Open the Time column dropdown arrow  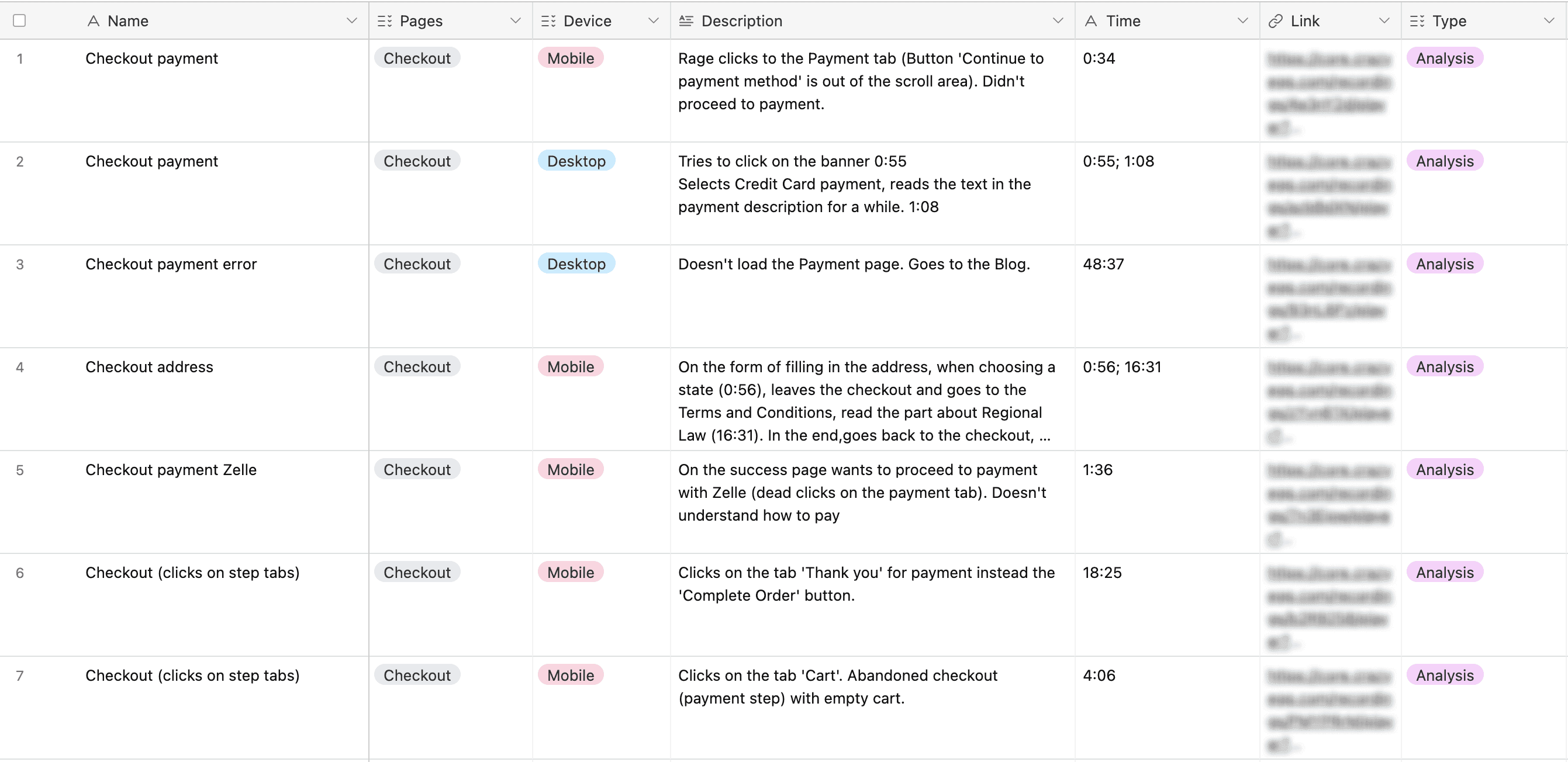click(1243, 20)
